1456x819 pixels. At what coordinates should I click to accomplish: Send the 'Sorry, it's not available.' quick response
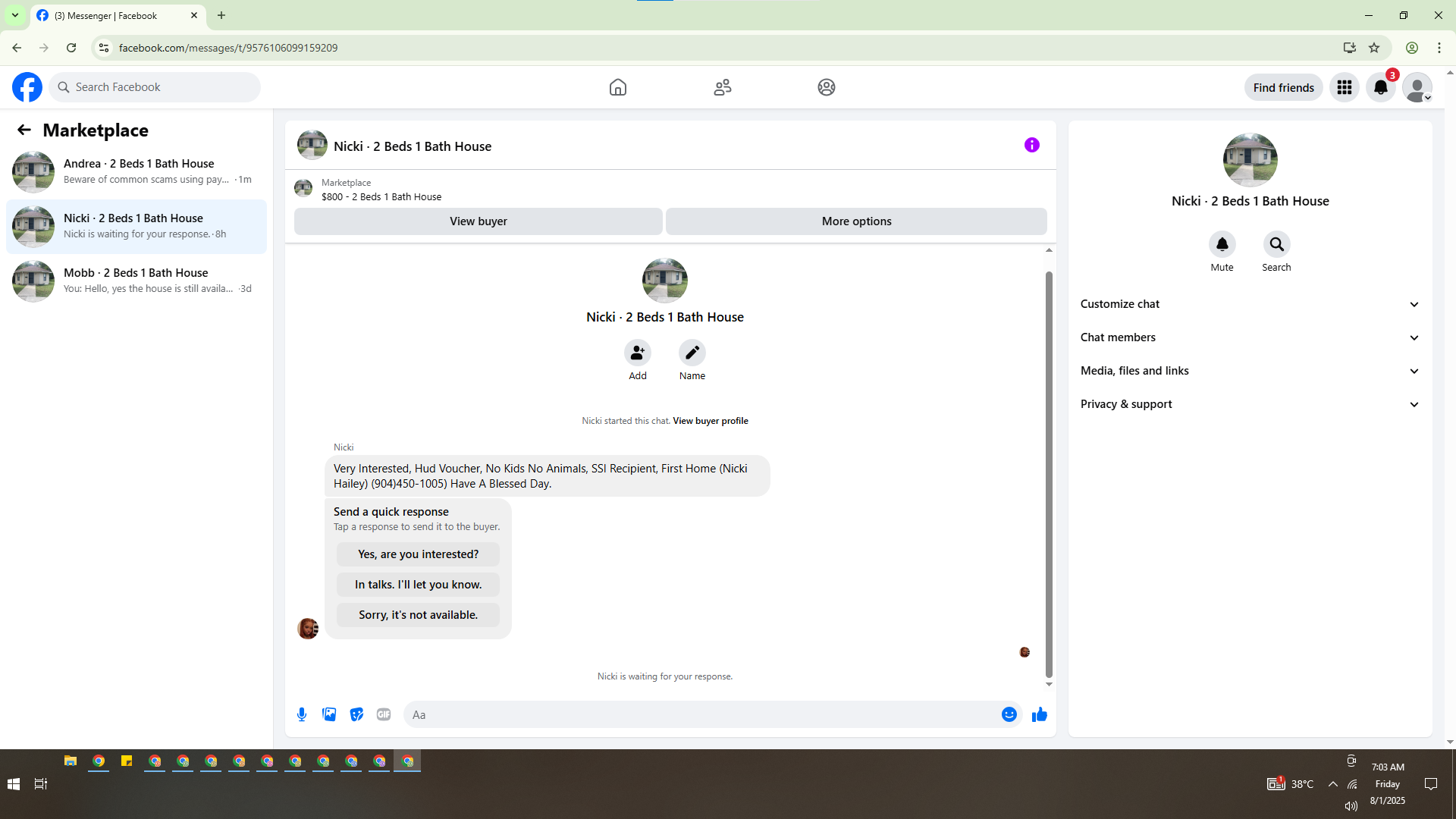click(418, 615)
